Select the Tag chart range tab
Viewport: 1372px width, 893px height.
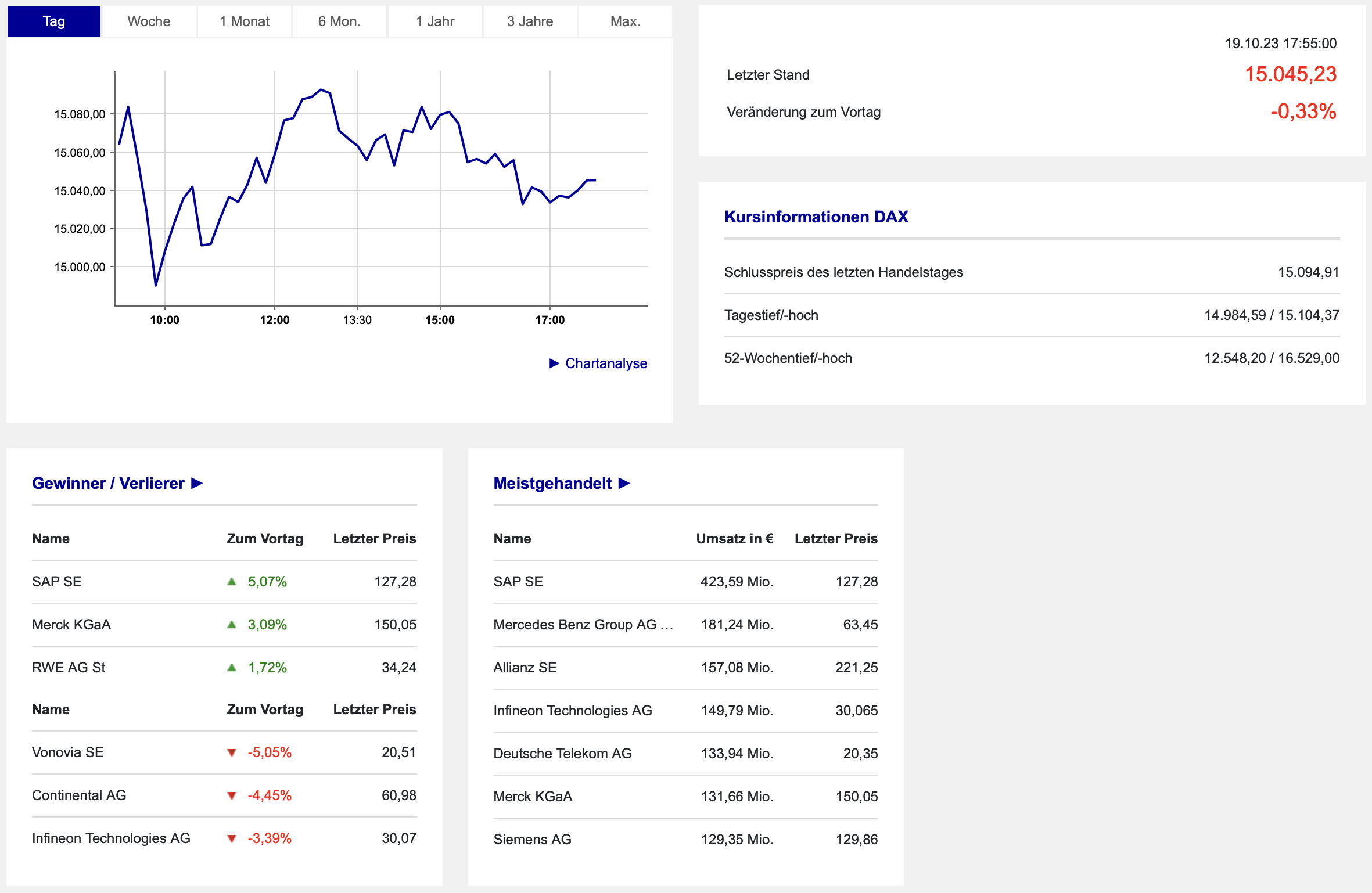tap(53, 21)
